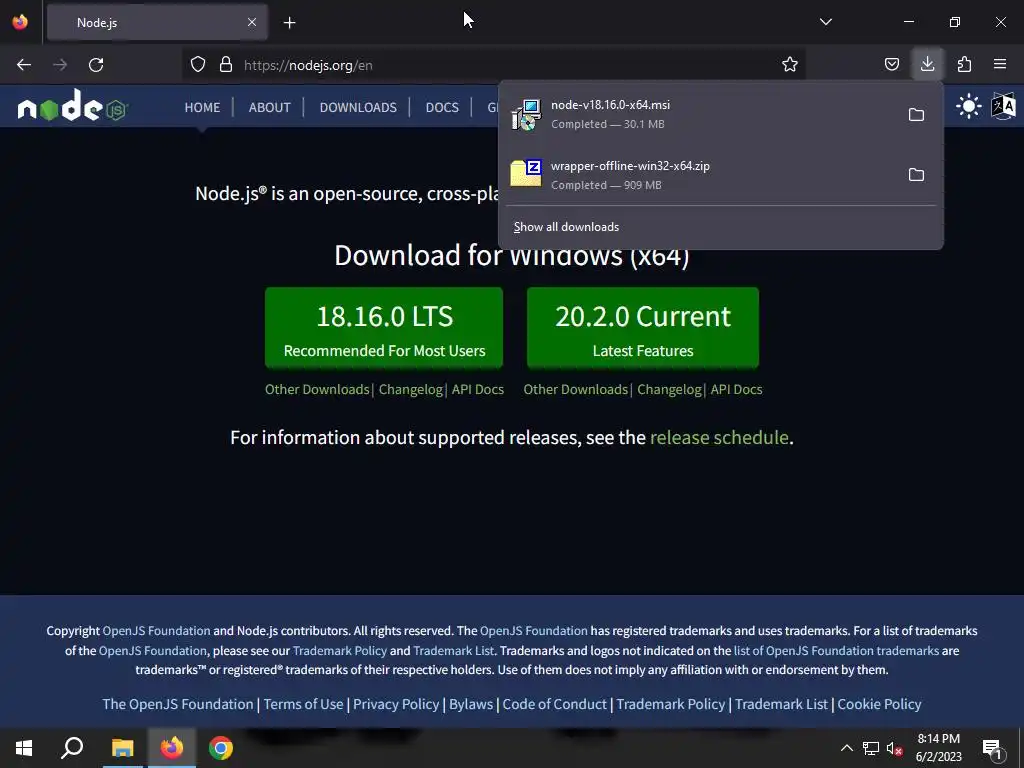
Task: Expand the list all tabs chevron
Action: point(825,22)
